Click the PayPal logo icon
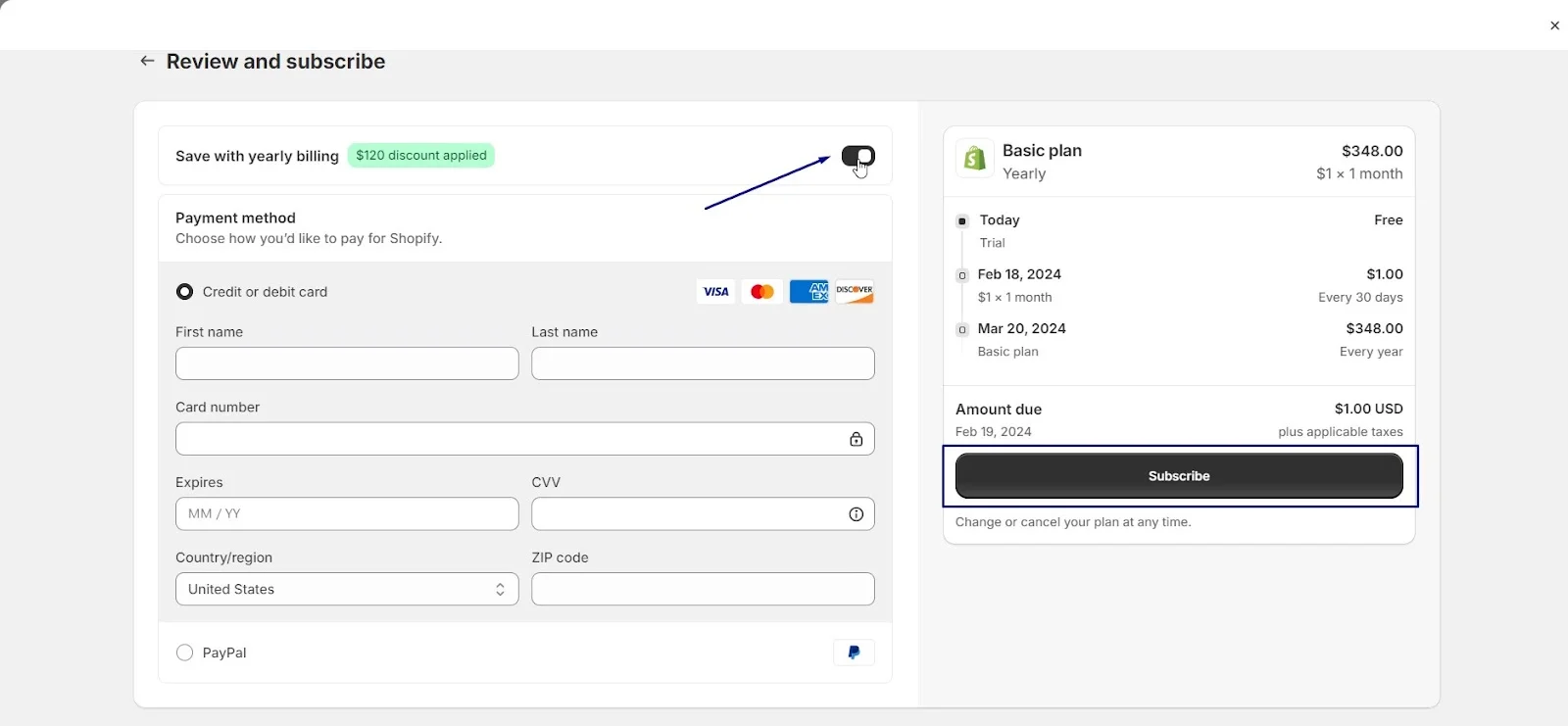The width and height of the screenshot is (1568, 726). point(854,653)
